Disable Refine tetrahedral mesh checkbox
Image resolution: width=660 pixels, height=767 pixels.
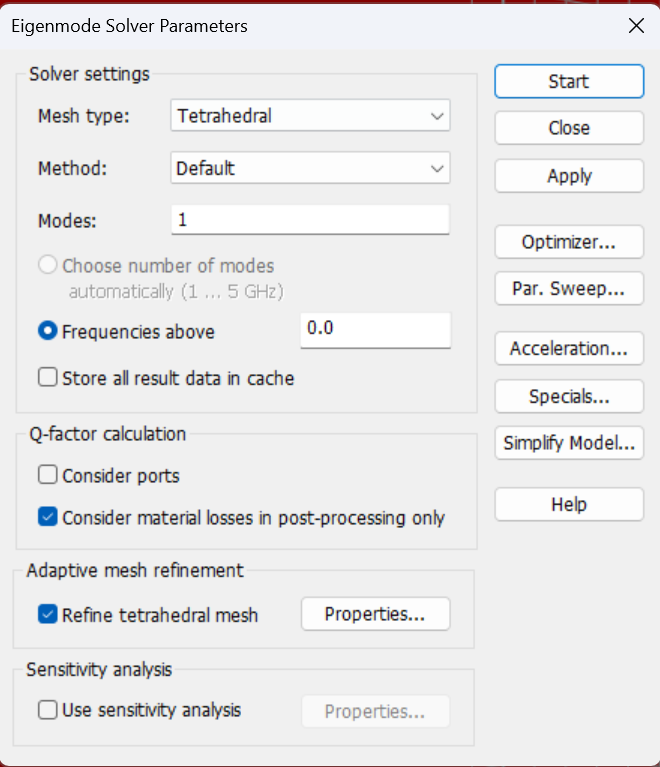tap(47, 614)
